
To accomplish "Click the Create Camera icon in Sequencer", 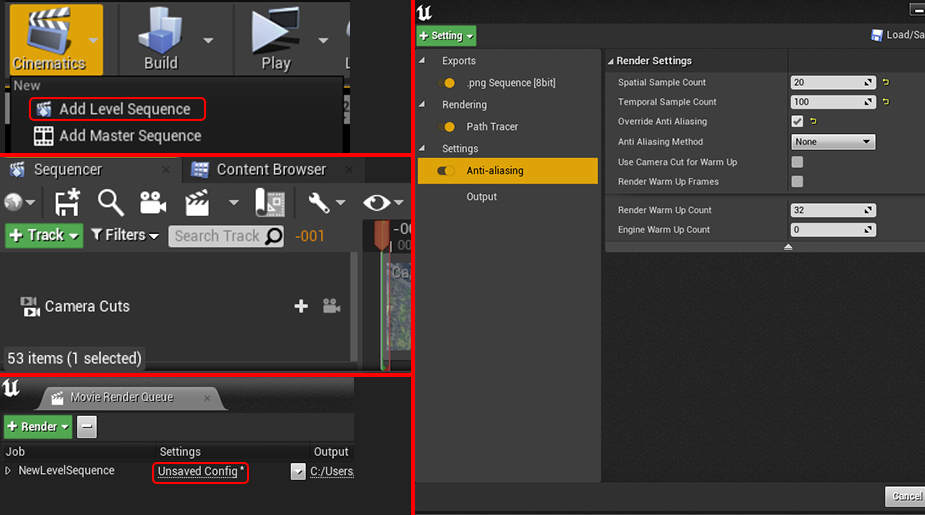I will (153, 202).
